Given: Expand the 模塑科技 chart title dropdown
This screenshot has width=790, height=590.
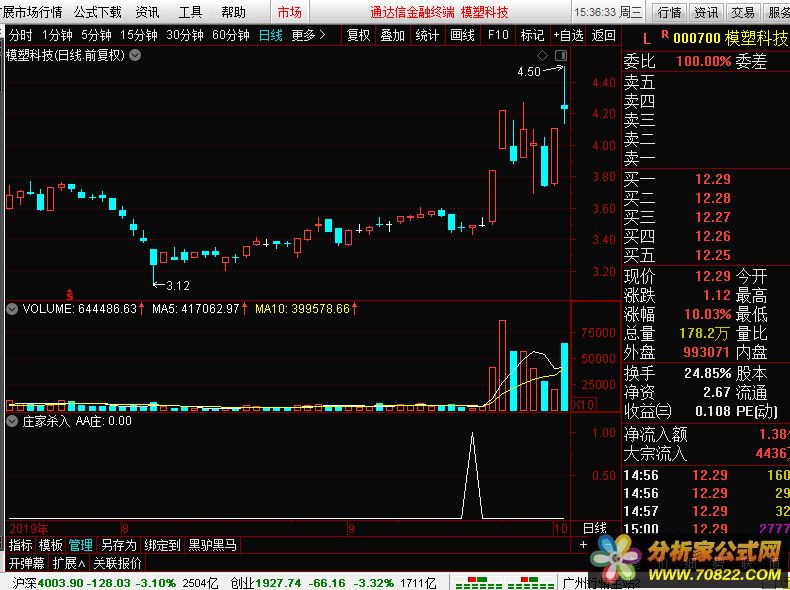Looking at the screenshot, I should coord(135,55).
